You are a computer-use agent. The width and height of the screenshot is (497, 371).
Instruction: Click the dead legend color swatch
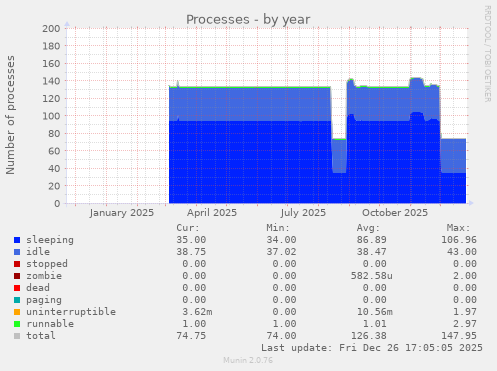pyautogui.click(x=17, y=288)
